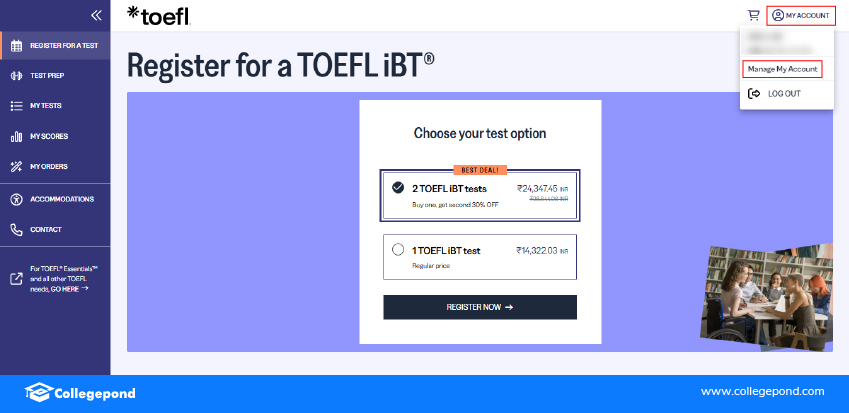Image resolution: width=849 pixels, height=413 pixels.
Task: Click the external link icon for TOEFL Essentials
Action: (16, 278)
